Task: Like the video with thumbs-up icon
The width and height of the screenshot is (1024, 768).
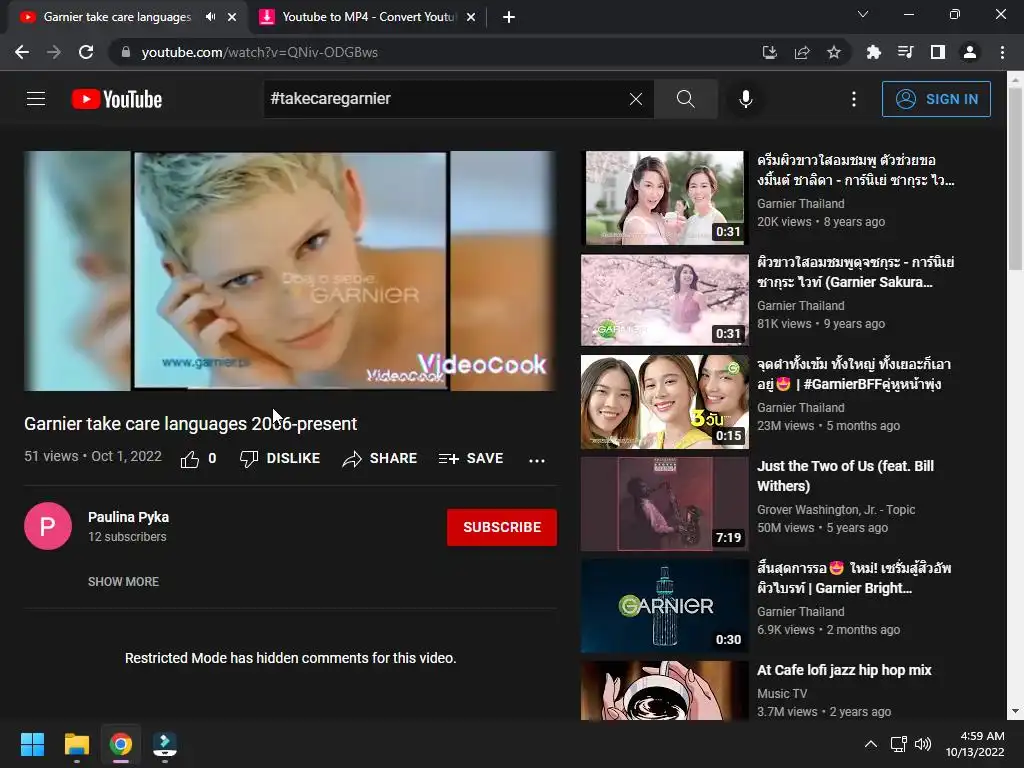Action: [190, 459]
